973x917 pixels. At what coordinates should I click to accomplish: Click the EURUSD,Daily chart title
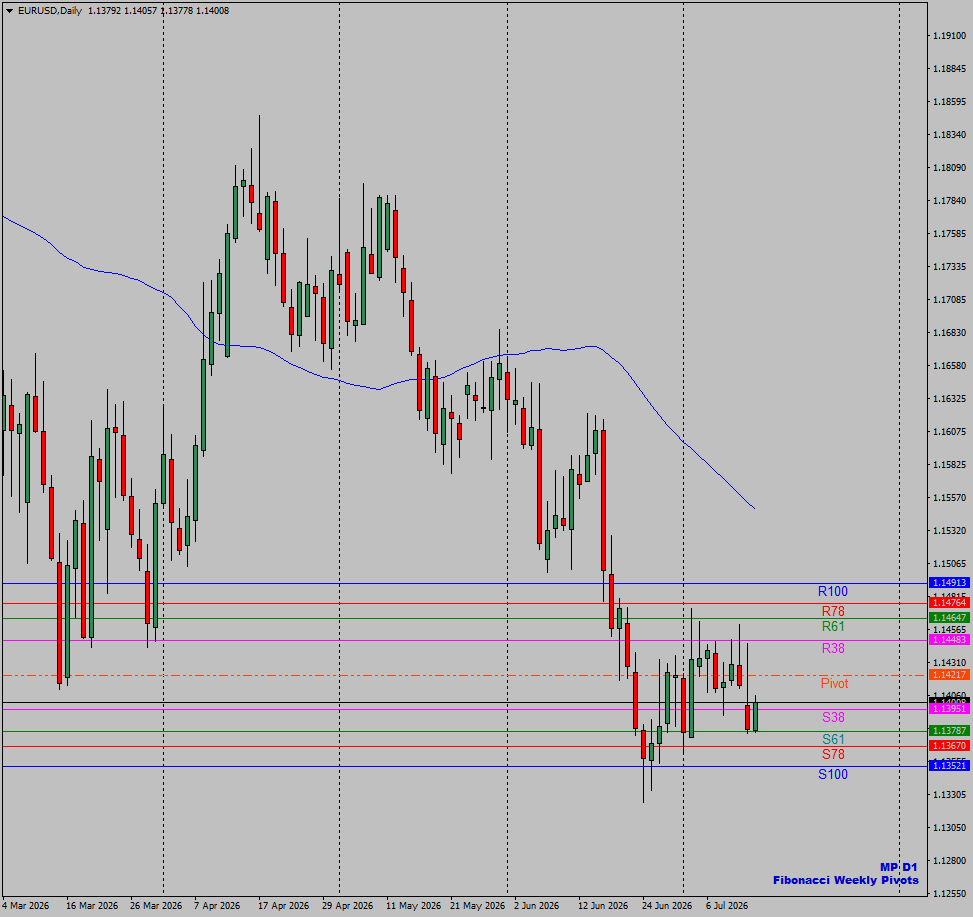tap(50, 11)
